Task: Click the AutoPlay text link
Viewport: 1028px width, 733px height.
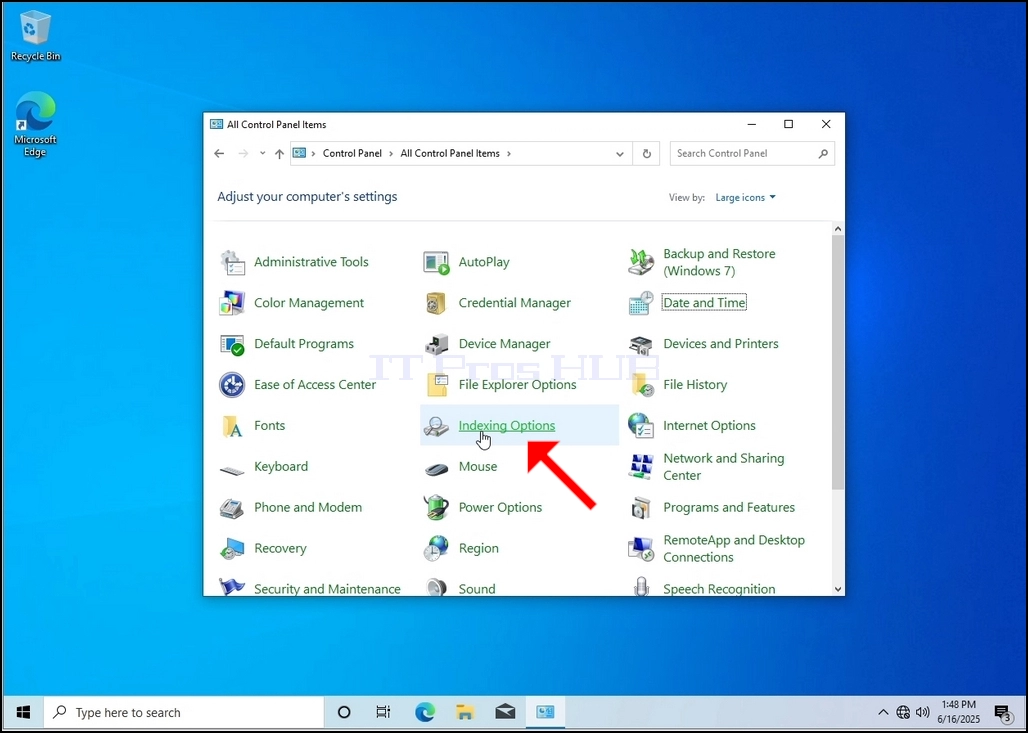Action: click(484, 262)
